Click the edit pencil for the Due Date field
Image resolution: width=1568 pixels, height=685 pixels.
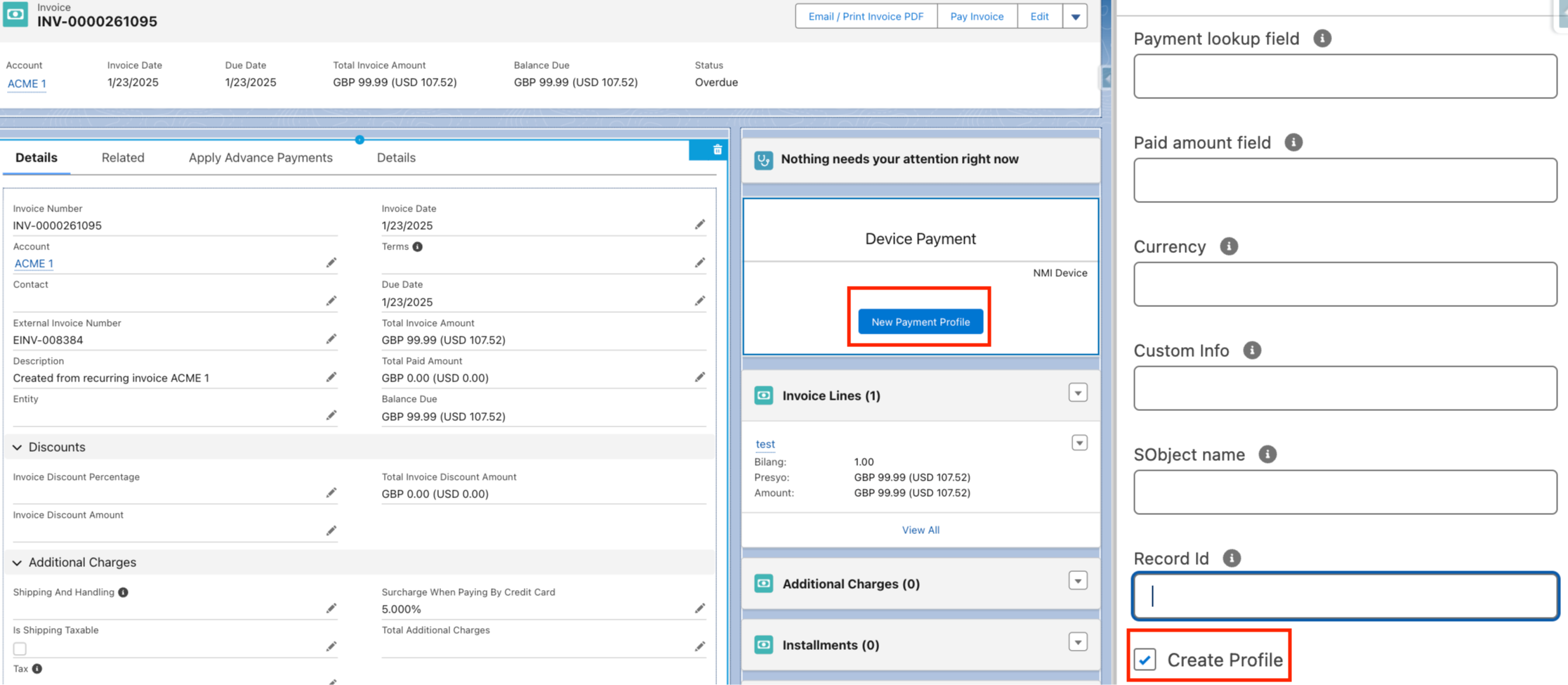pos(700,301)
